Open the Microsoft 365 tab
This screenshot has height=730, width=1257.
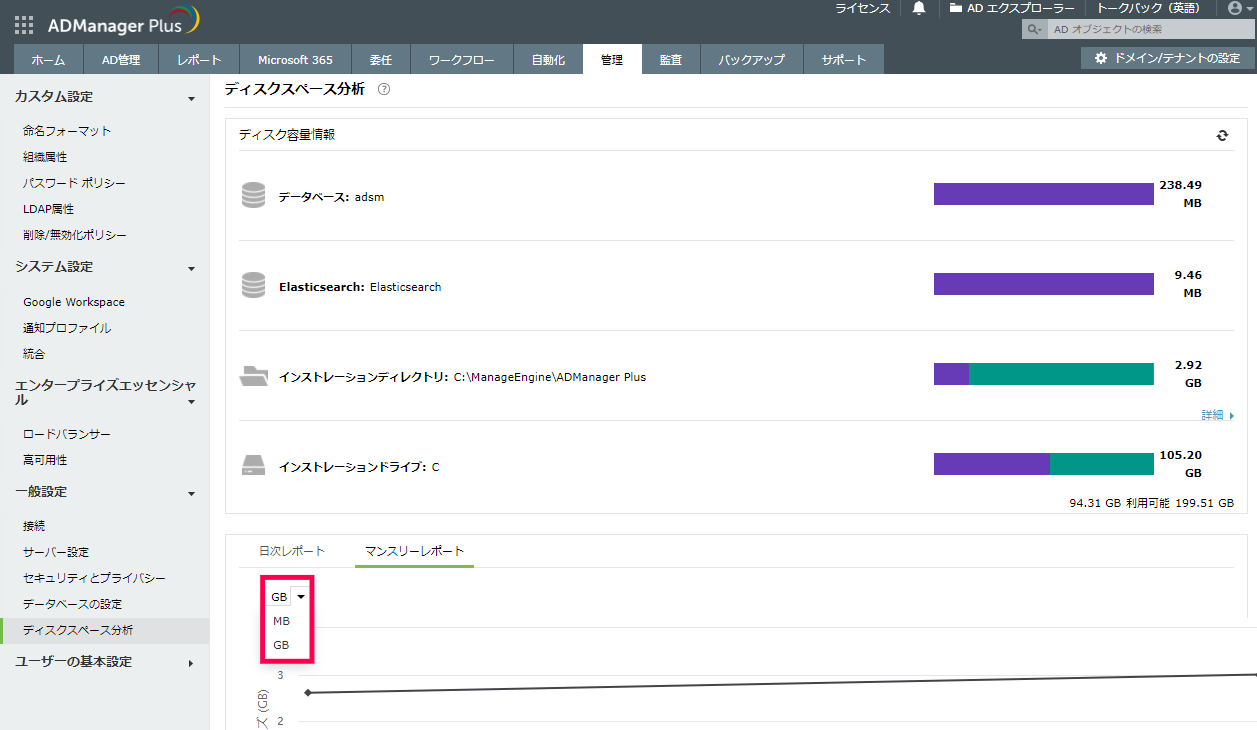[295, 60]
